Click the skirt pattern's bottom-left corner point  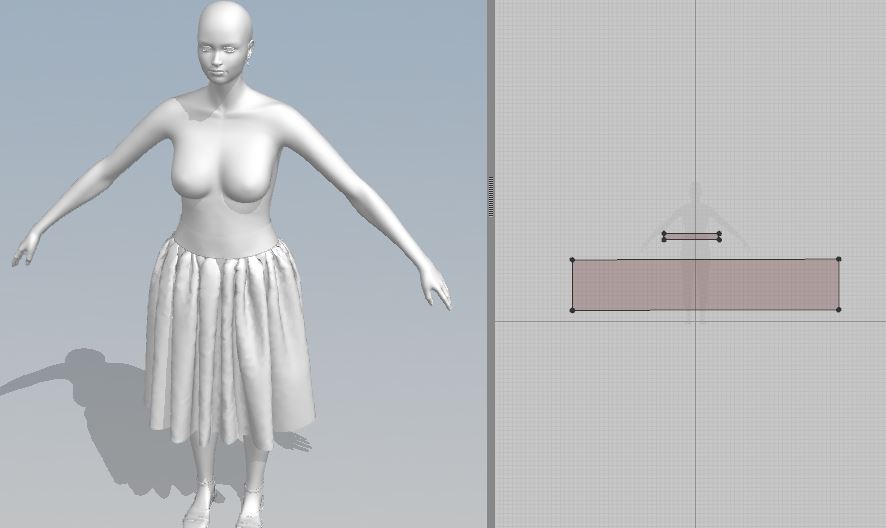pos(572,310)
